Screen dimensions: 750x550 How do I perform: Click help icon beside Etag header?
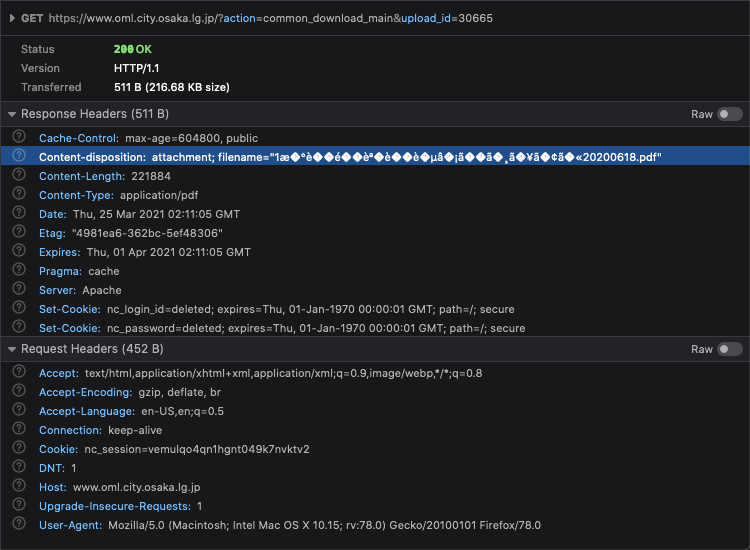click(x=18, y=233)
